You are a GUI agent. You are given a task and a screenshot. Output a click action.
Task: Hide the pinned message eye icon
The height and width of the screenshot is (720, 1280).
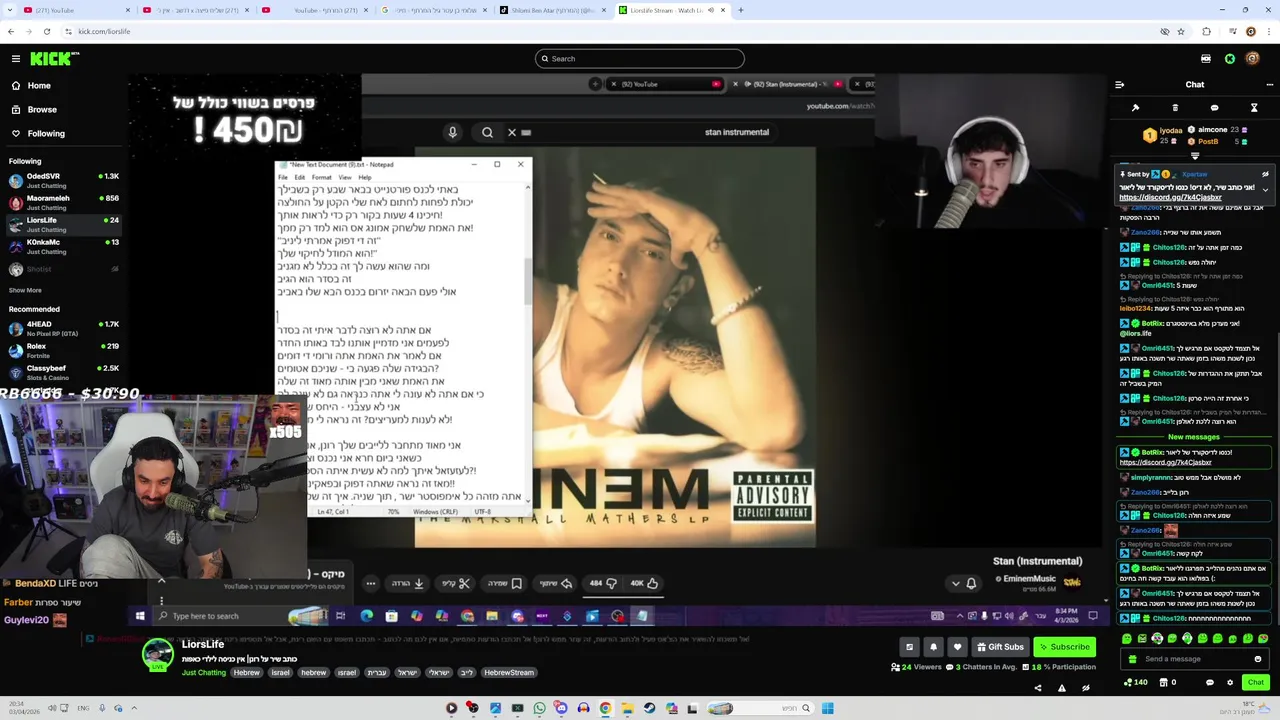1265,174
